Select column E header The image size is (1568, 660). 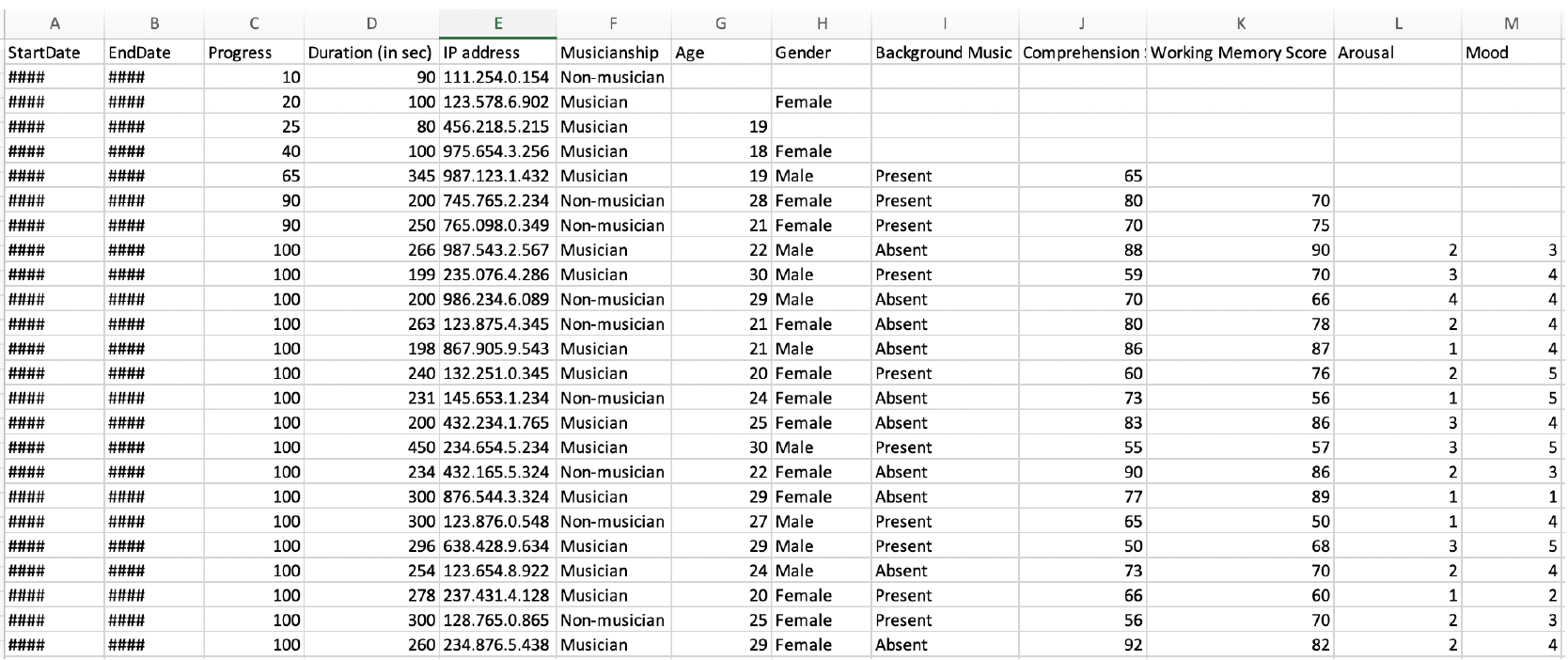(498, 24)
